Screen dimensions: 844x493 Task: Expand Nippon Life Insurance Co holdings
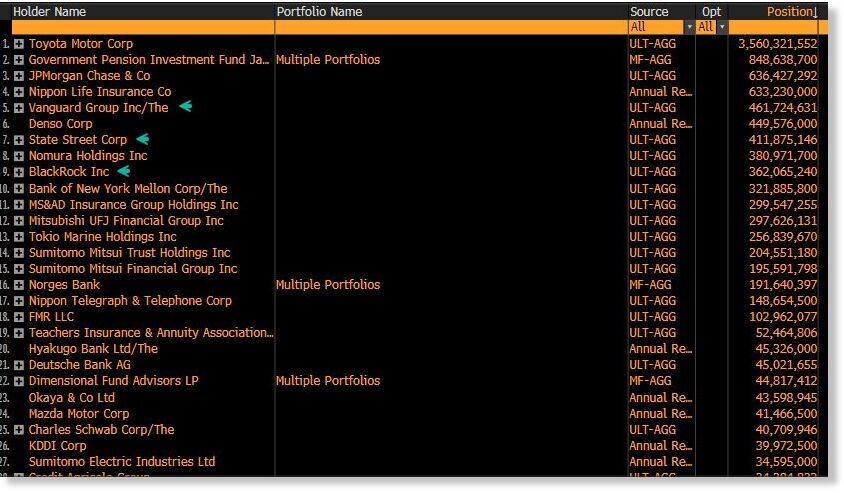tap(19, 92)
